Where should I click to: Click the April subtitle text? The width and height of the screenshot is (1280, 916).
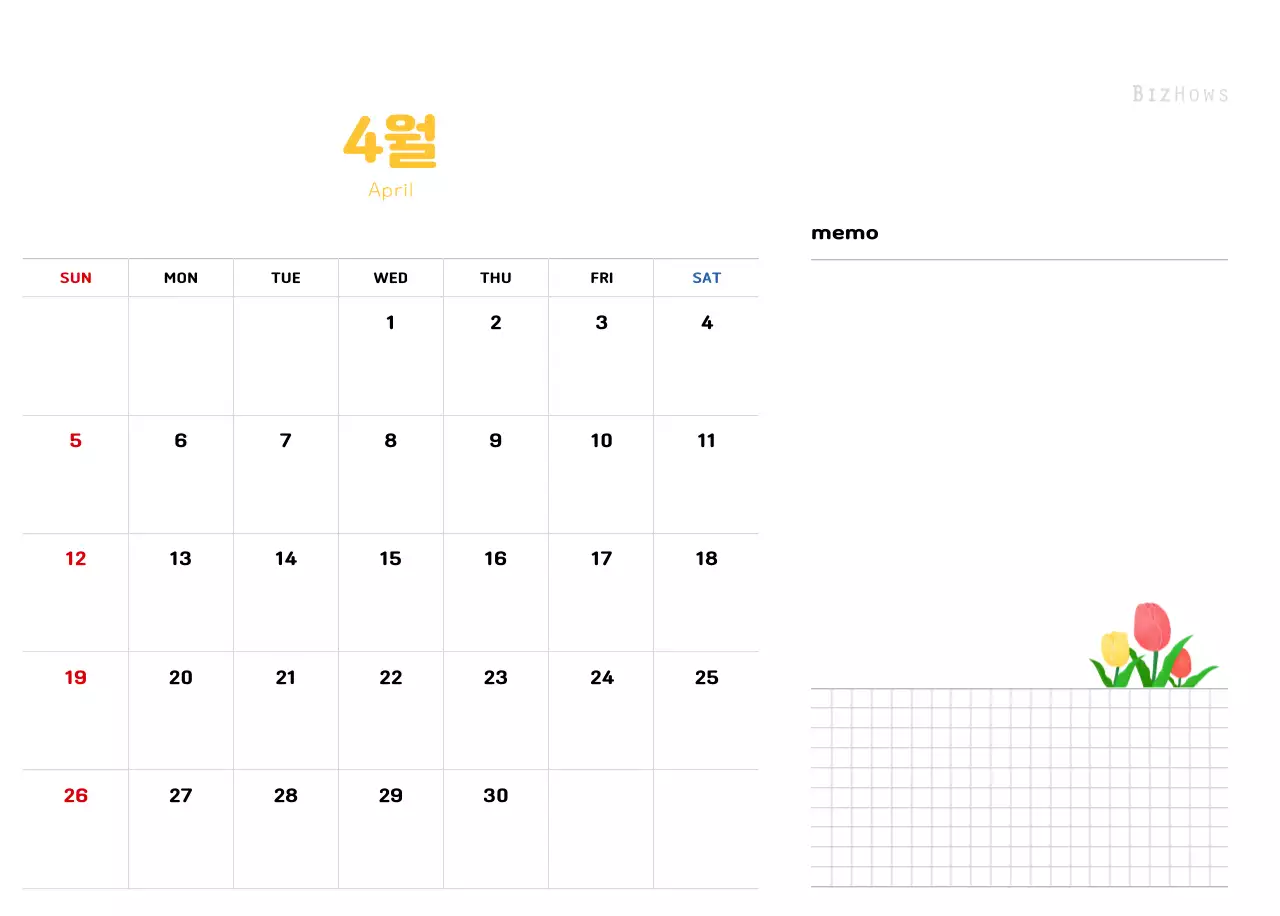coord(390,190)
